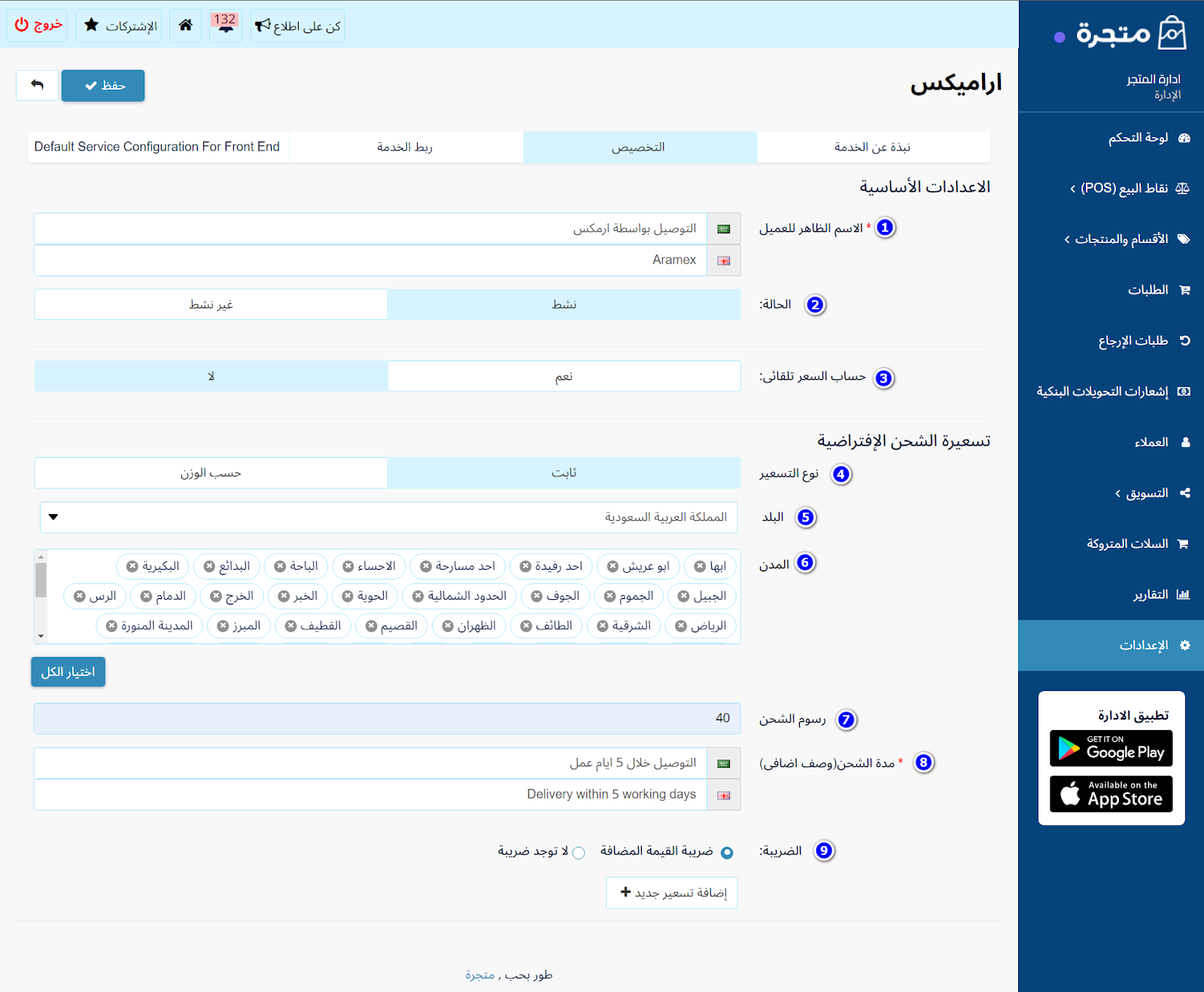Choose لا for automatic price calculation

tap(211, 376)
